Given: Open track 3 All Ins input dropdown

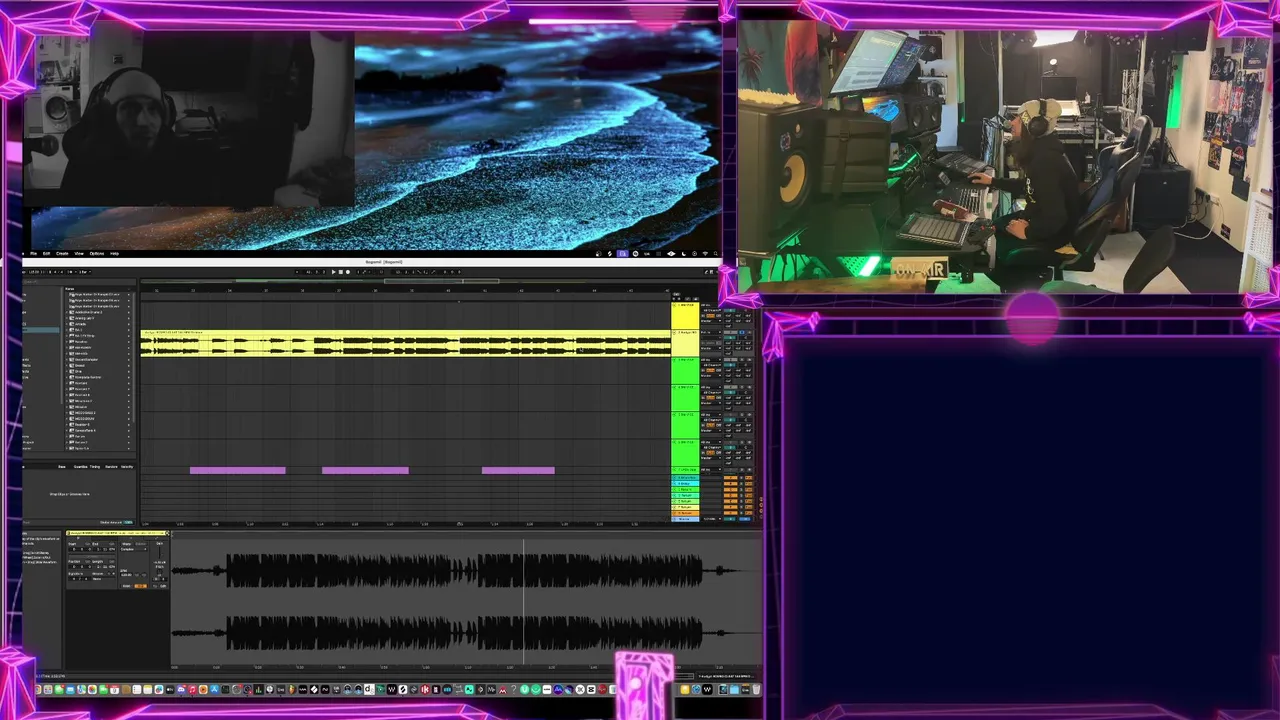Looking at the screenshot, I should [x=711, y=360].
